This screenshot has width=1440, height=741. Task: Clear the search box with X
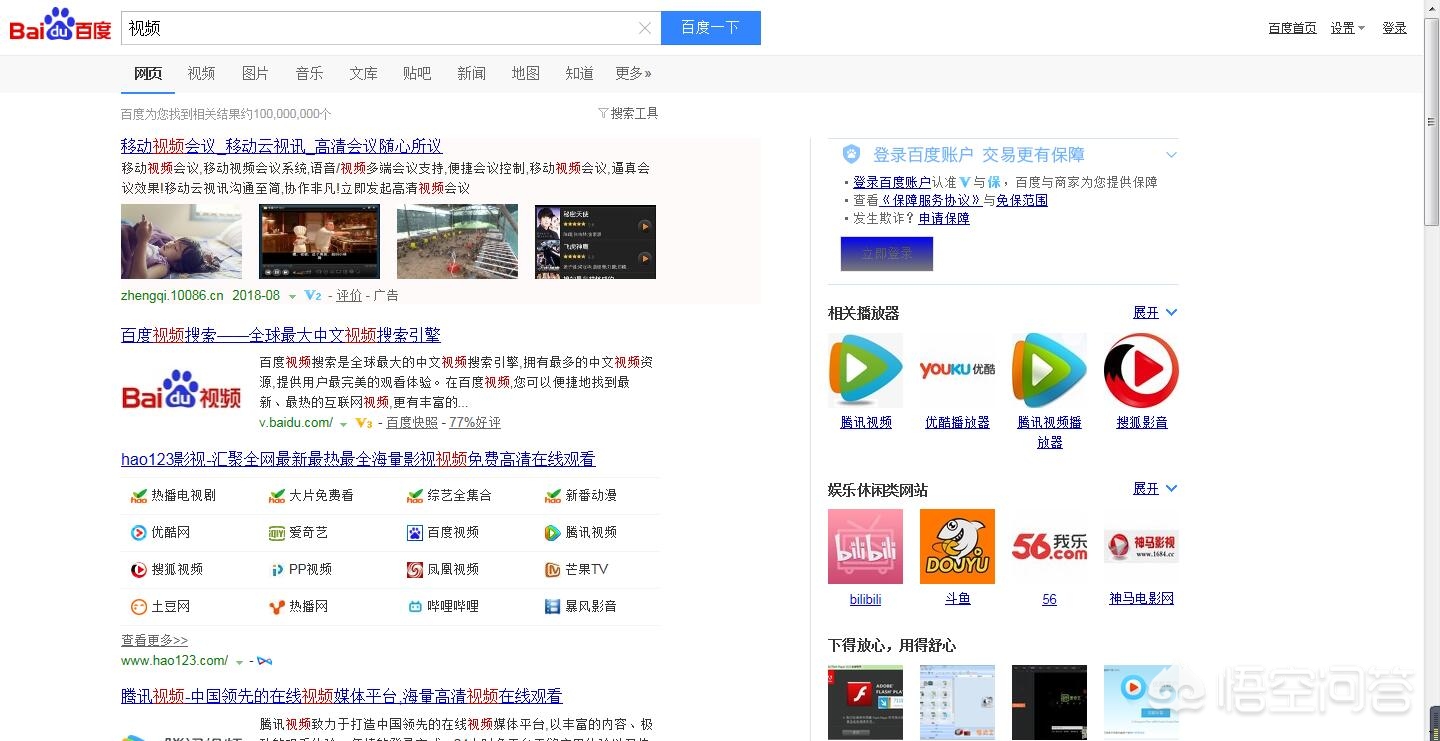pyautogui.click(x=645, y=28)
